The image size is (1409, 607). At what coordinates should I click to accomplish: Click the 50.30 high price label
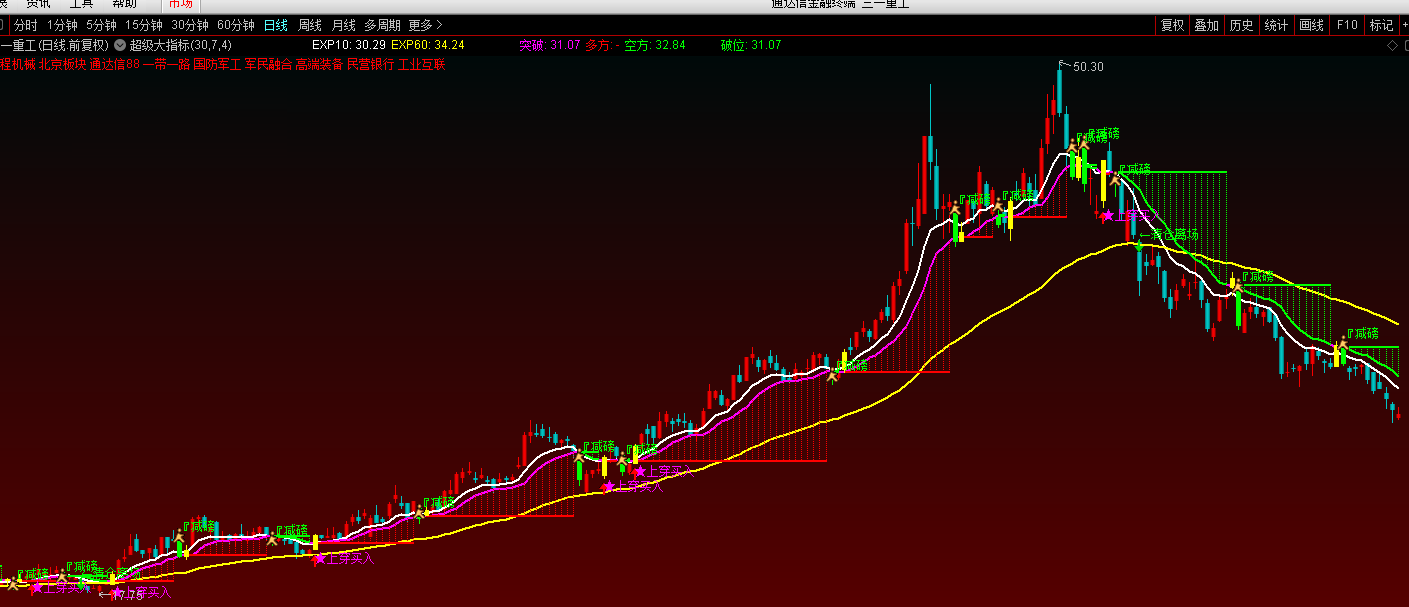[x=1088, y=67]
